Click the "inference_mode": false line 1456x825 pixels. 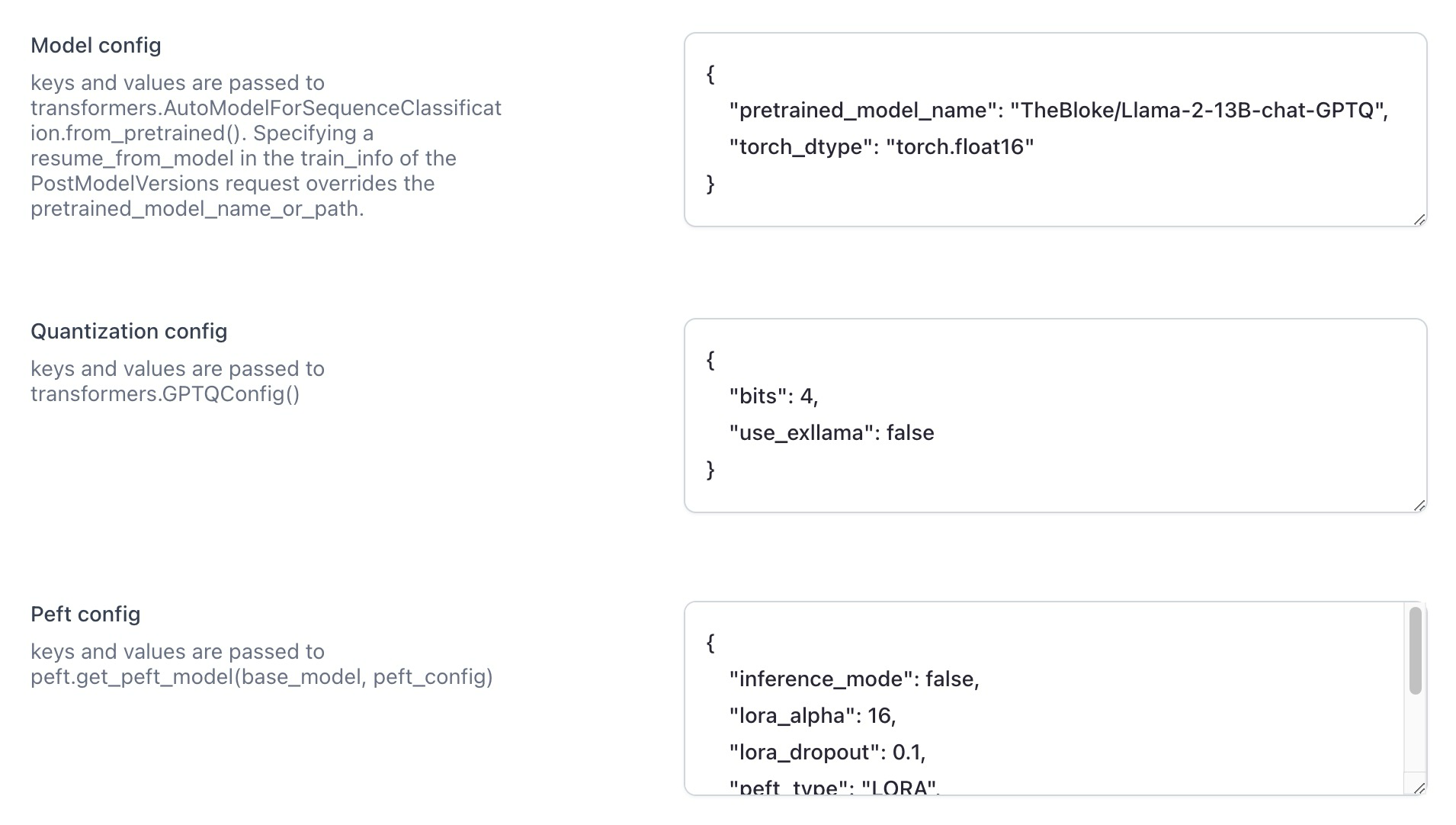[854, 679]
